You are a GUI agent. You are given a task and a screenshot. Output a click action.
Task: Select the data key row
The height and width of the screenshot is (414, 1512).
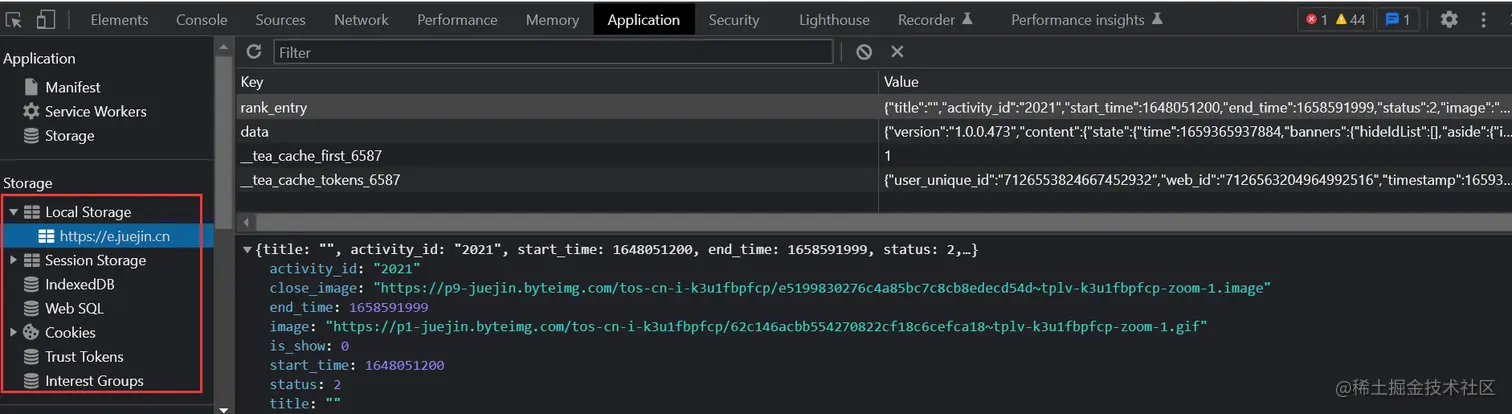click(x=557, y=131)
